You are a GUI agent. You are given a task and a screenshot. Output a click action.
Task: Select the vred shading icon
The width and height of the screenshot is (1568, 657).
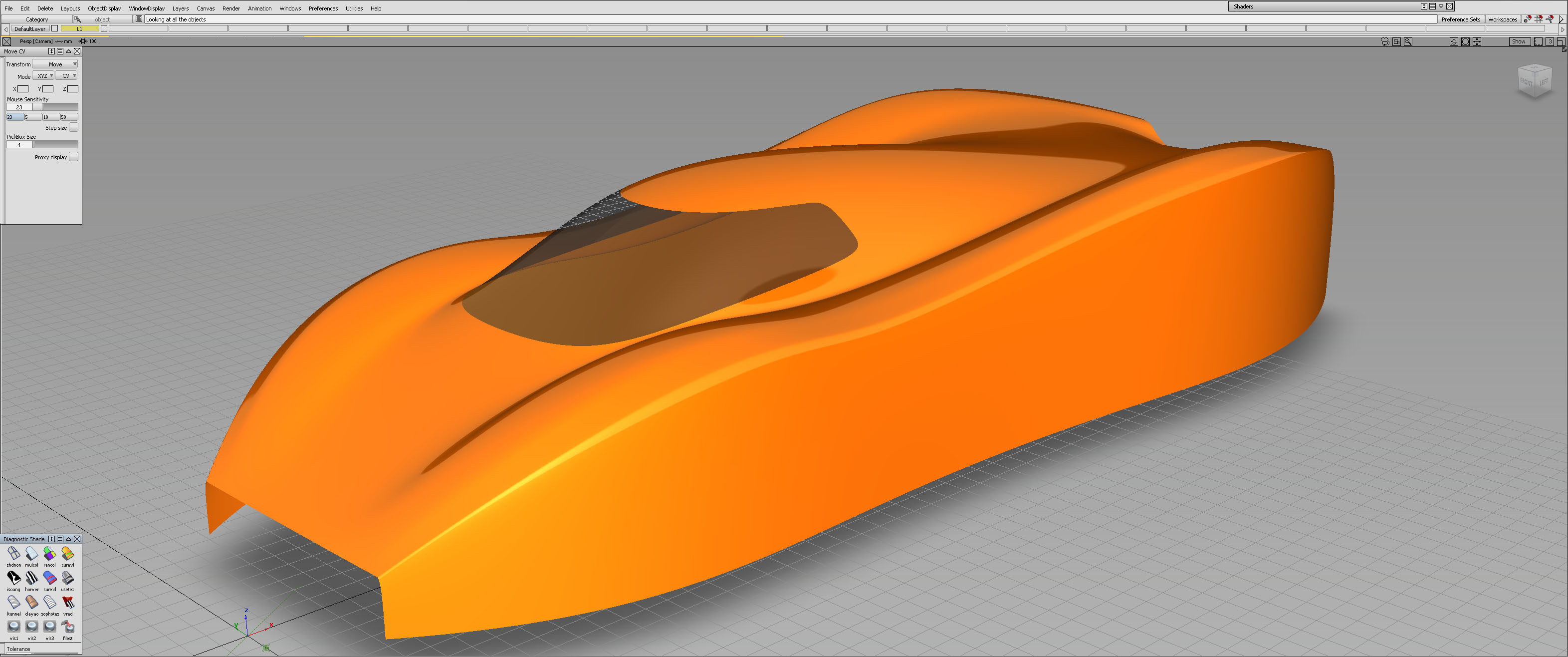coord(67,602)
